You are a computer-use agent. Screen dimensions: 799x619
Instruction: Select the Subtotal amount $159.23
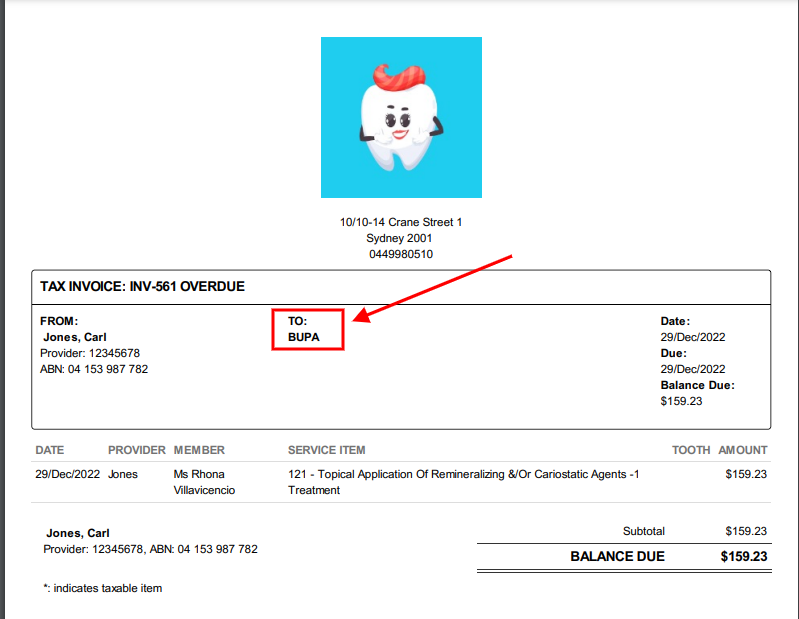point(746,531)
